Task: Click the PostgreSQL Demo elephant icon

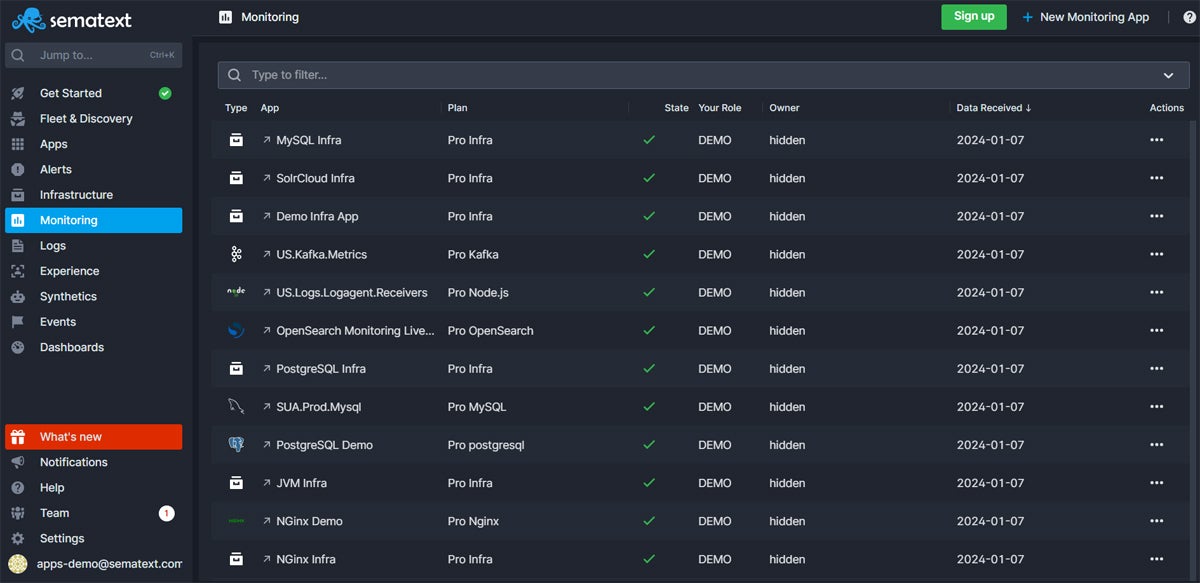Action: click(x=236, y=444)
